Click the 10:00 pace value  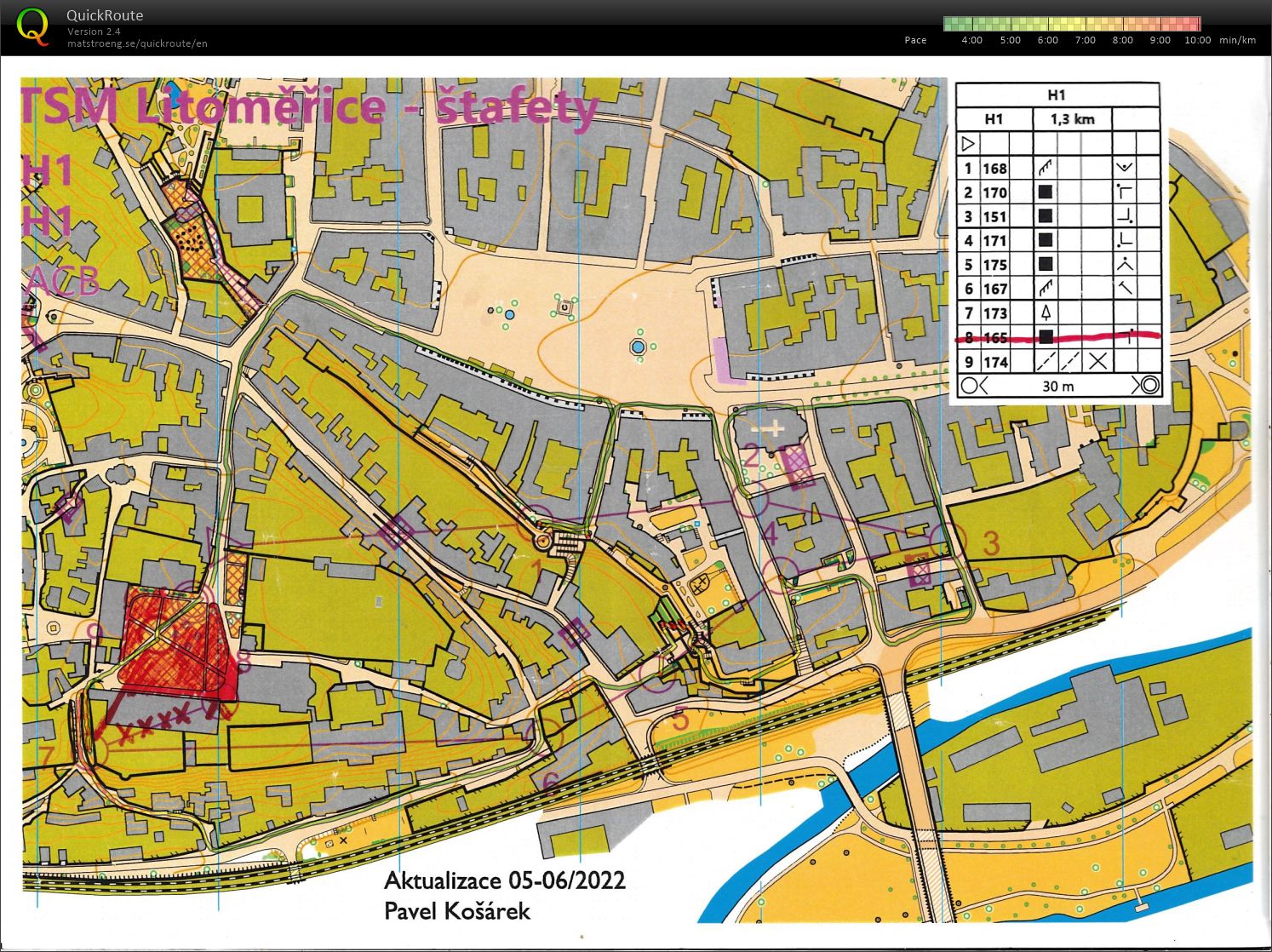click(1197, 40)
